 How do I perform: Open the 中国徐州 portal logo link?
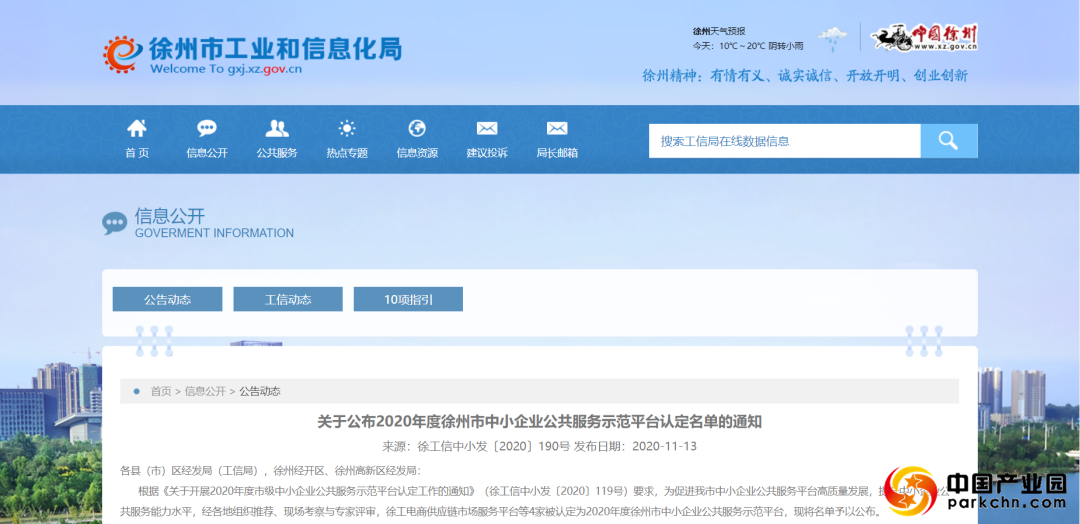tap(924, 38)
